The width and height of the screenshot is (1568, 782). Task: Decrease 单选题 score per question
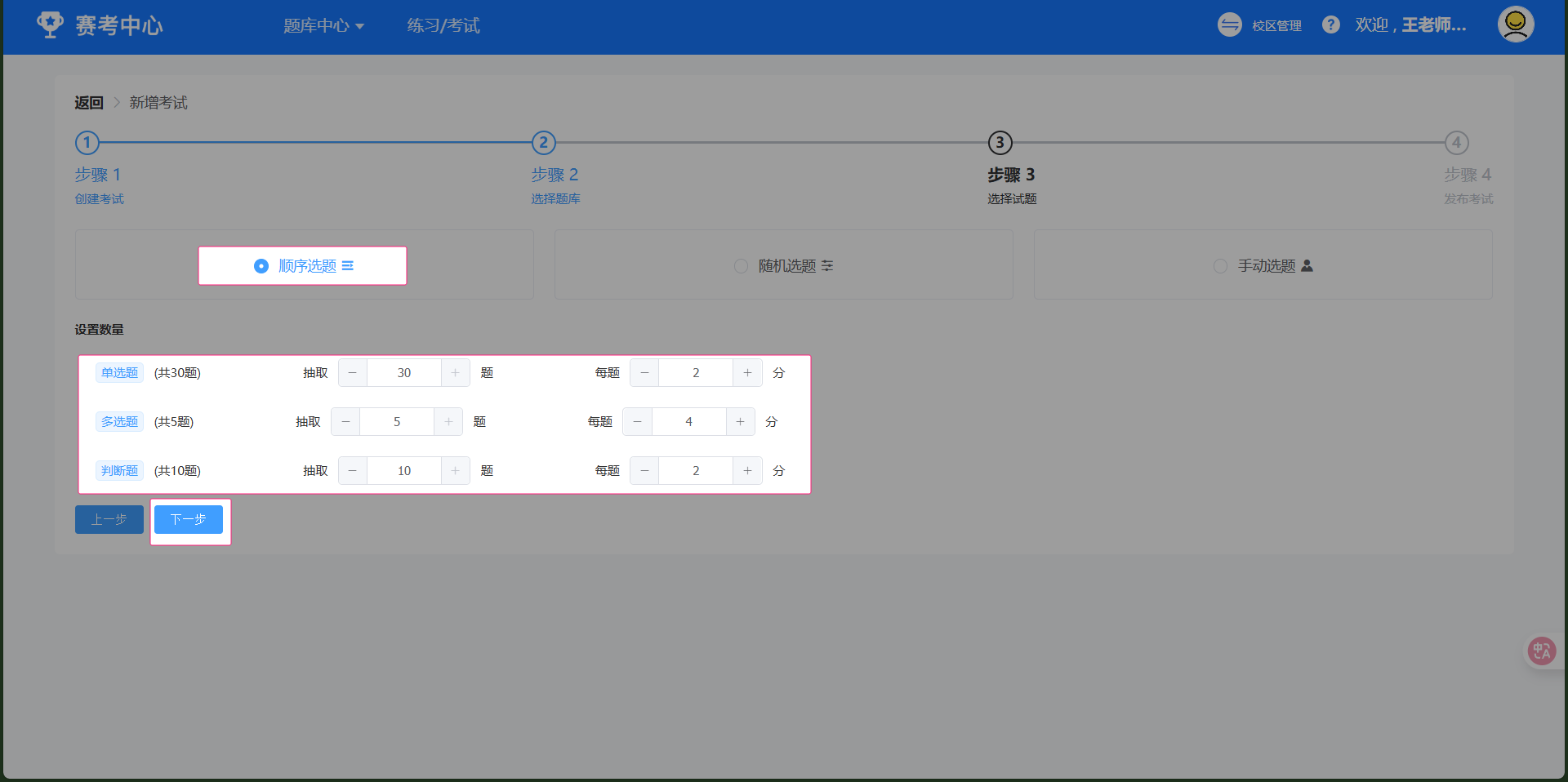click(644, 373)
